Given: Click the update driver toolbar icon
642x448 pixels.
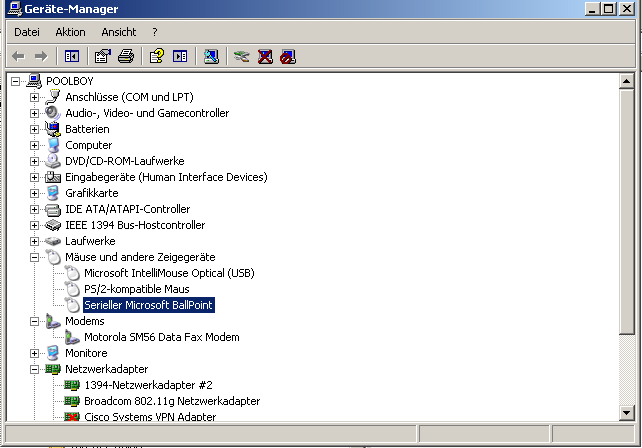Looking at the screenshot, I should [242, 56].
